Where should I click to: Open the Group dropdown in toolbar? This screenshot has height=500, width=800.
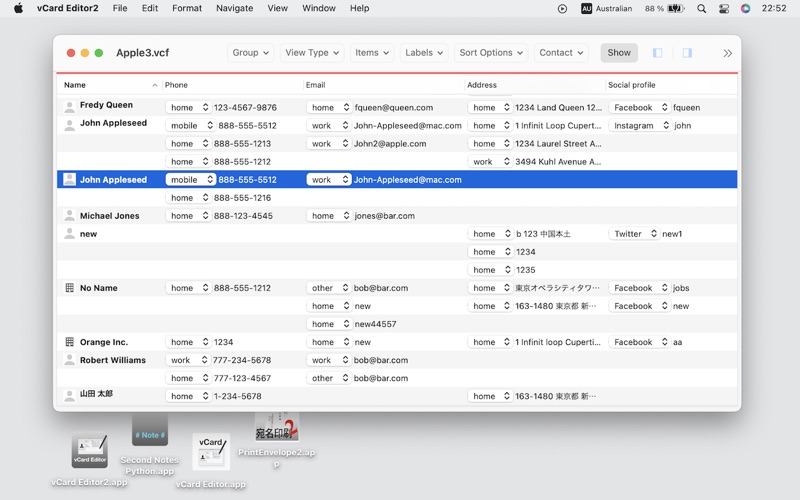point(251,53)
